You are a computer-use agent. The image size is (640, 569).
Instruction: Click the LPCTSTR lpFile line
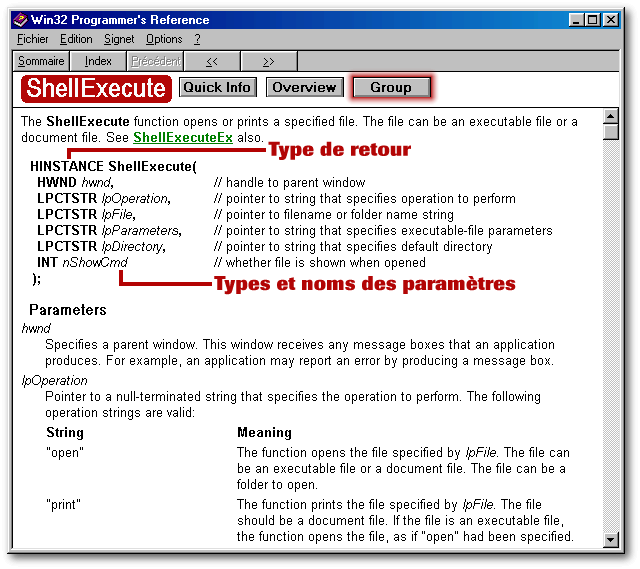[87, 215]
